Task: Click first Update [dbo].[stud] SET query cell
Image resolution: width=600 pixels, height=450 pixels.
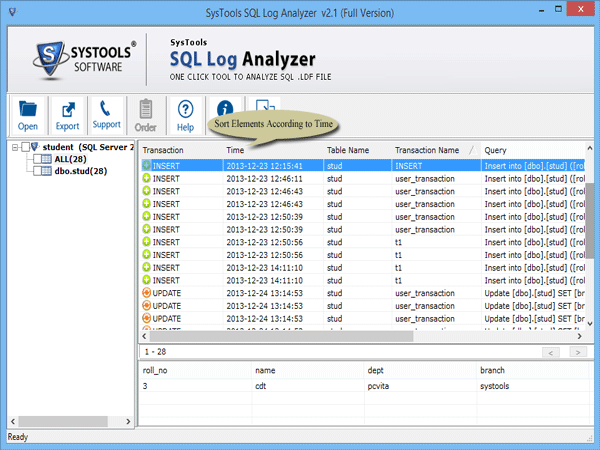Action: click(x=534, y=293)
